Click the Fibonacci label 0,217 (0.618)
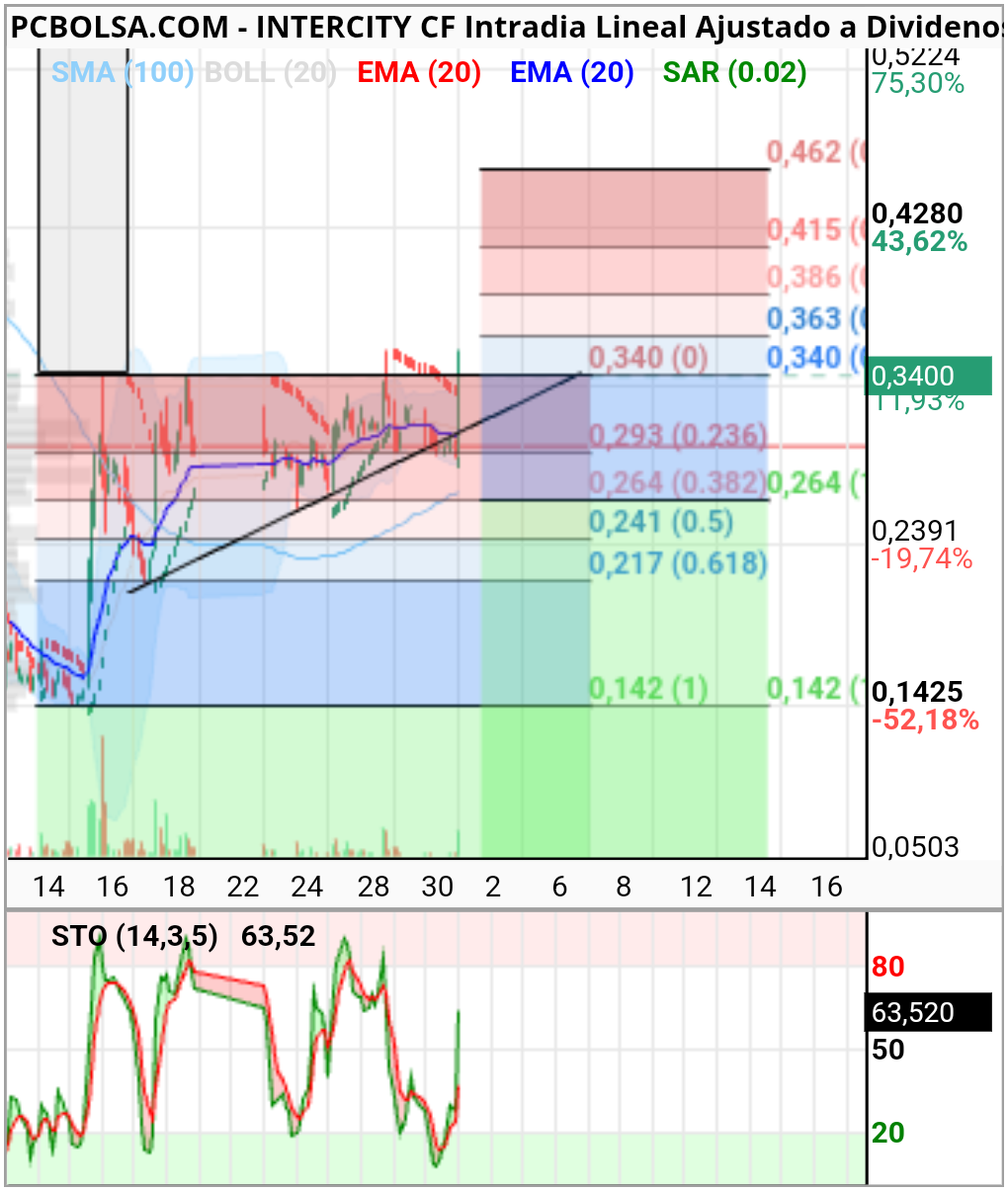The image size is (1008, 1191). 678,563
